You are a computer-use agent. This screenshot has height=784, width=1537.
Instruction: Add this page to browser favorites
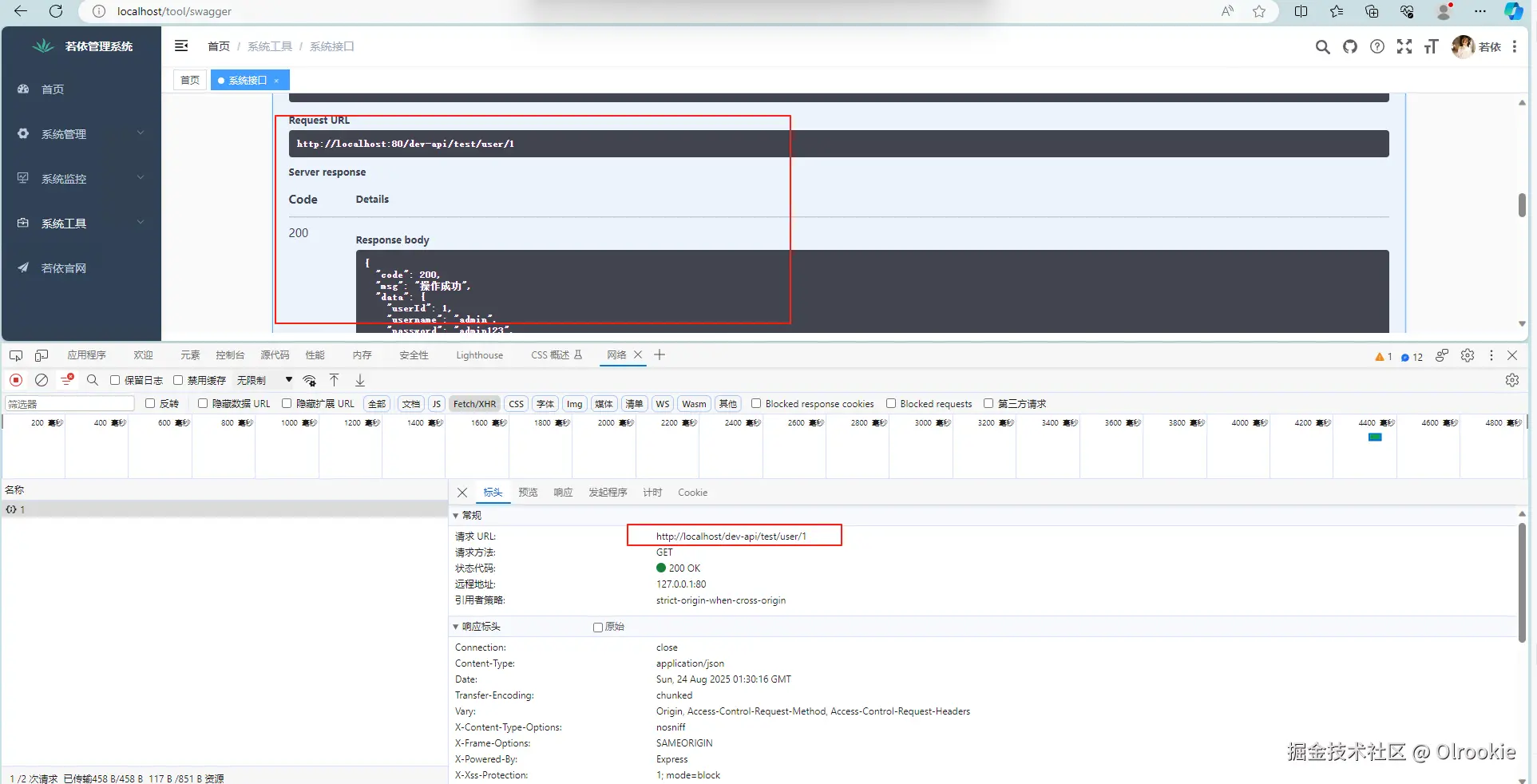click(1259, 11)
